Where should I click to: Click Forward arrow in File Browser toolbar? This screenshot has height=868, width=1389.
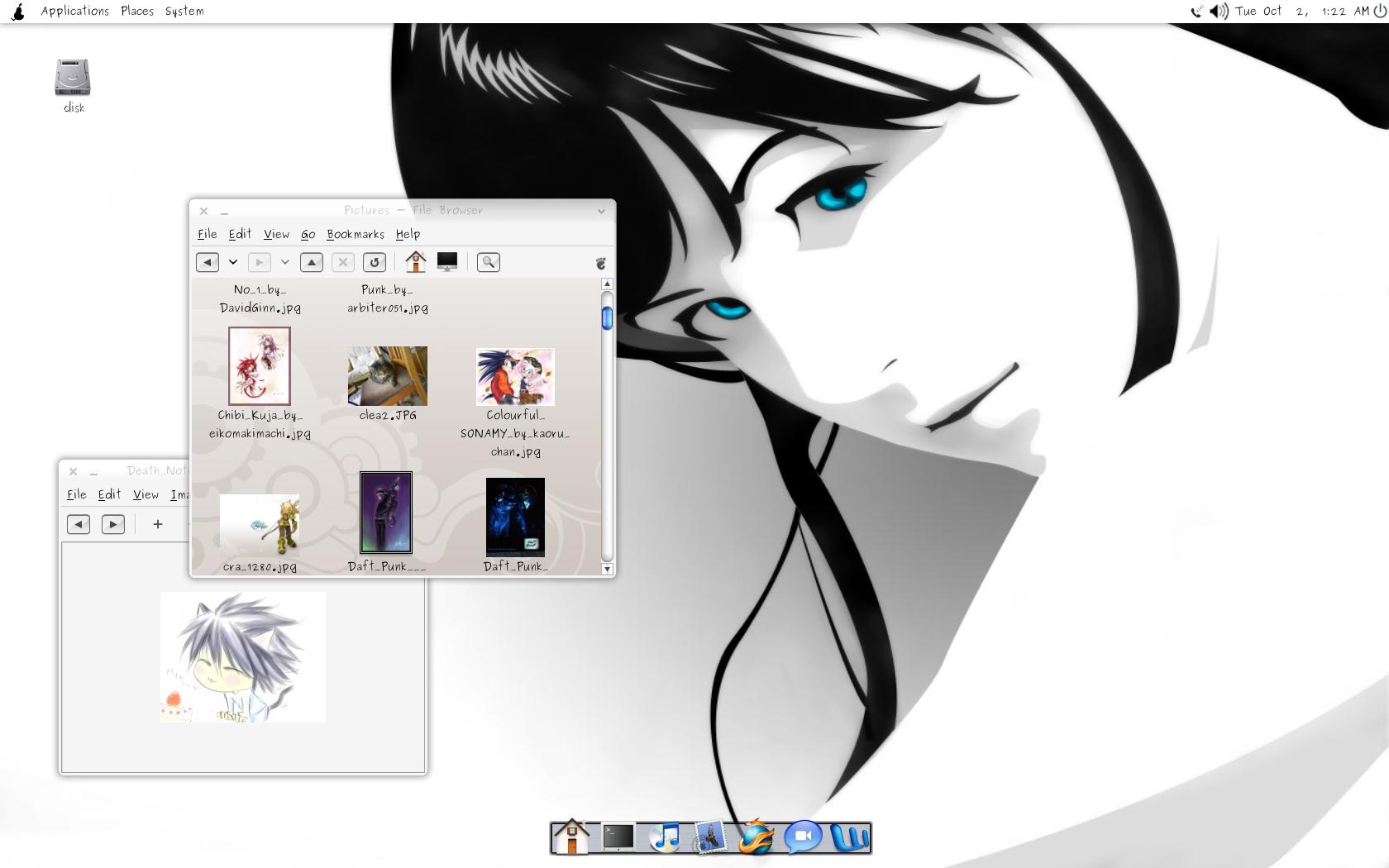coord(259,262)
